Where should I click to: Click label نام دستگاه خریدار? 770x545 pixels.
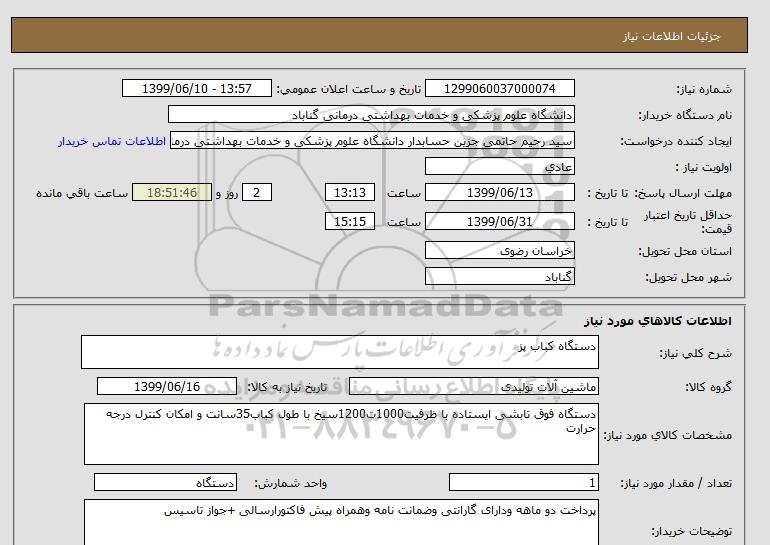click(685, 115)
